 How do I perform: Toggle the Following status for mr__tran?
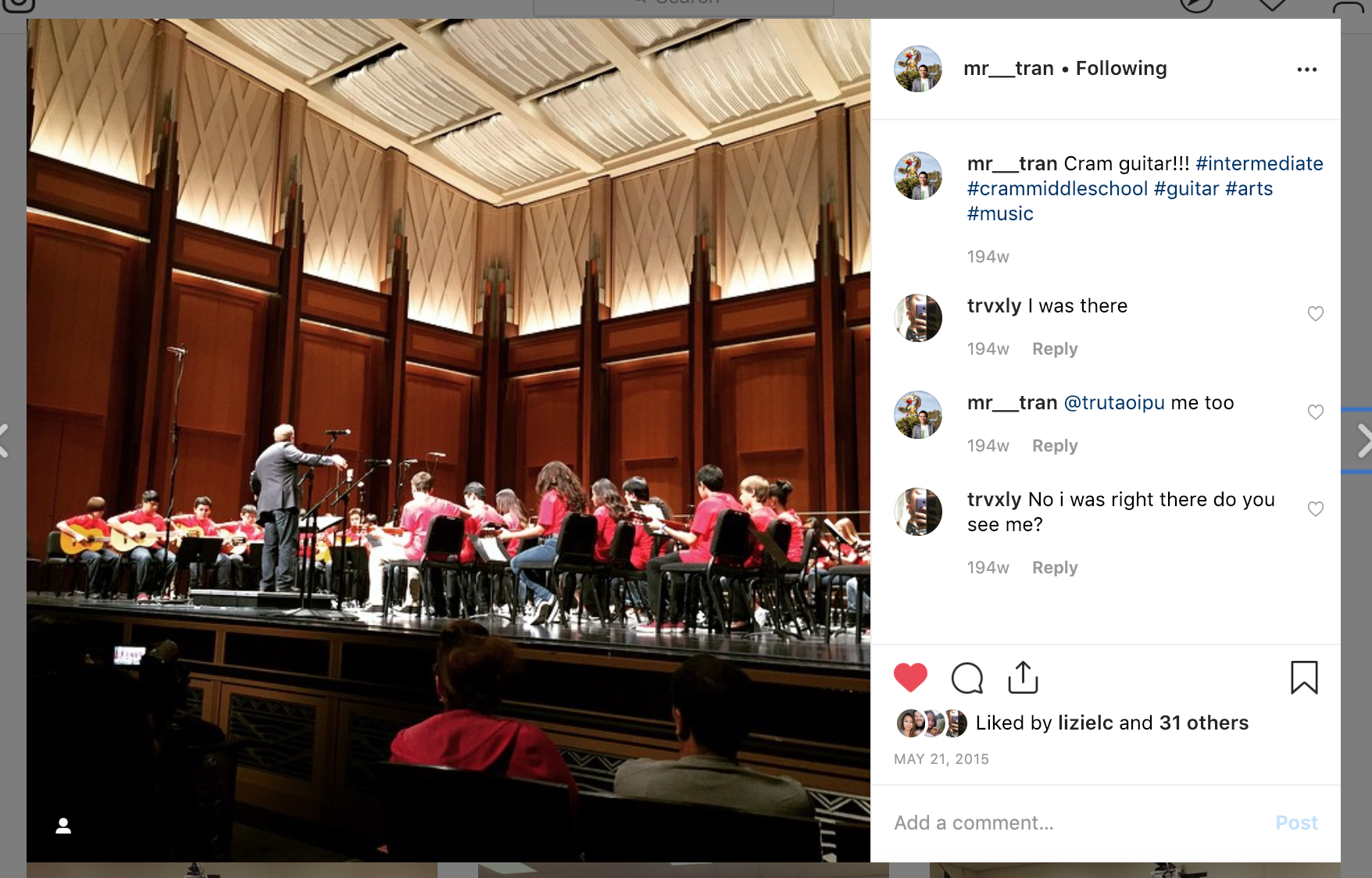pos(1121,69)
